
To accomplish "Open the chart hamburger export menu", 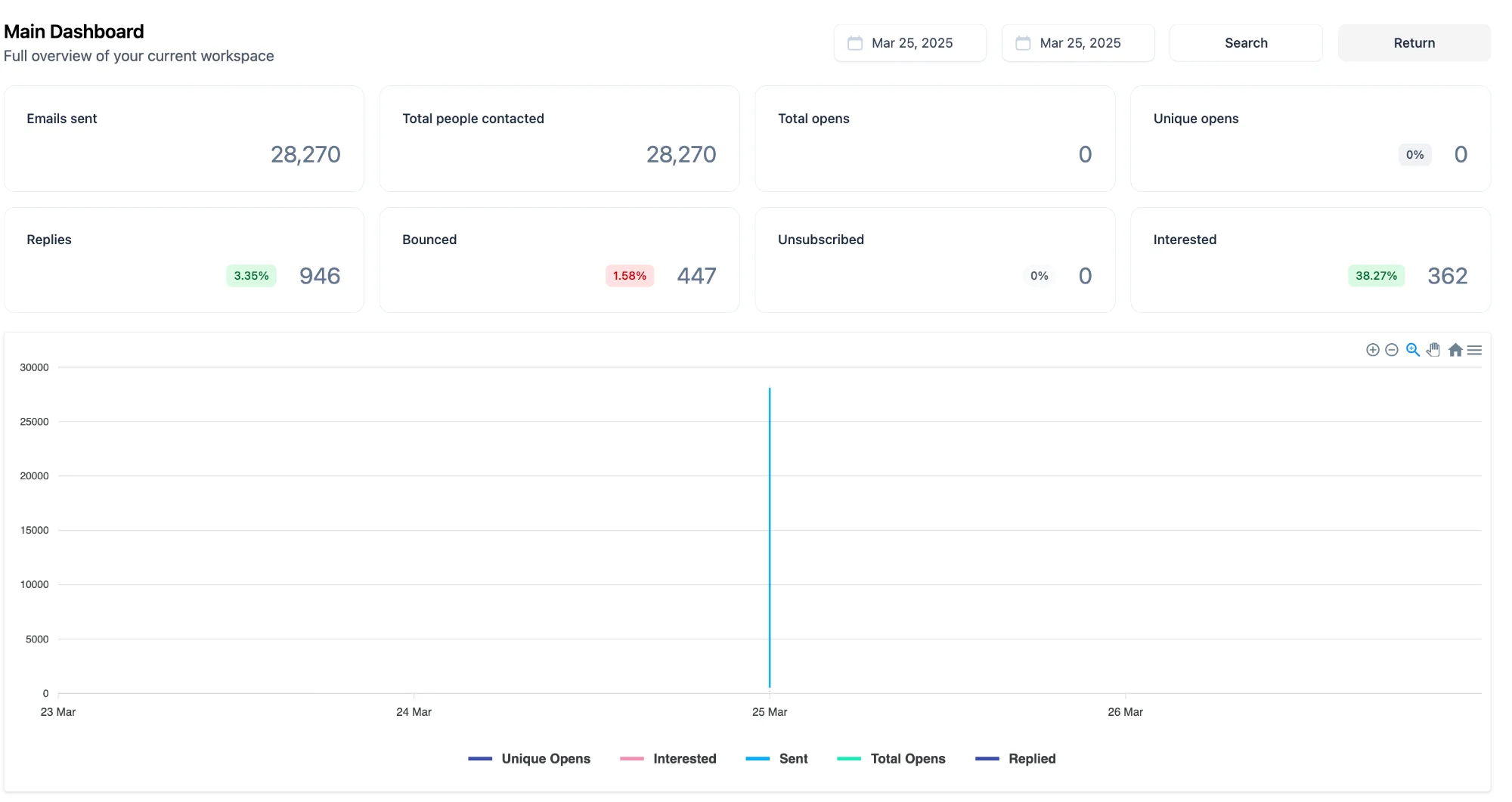I will coord(1474,350).
